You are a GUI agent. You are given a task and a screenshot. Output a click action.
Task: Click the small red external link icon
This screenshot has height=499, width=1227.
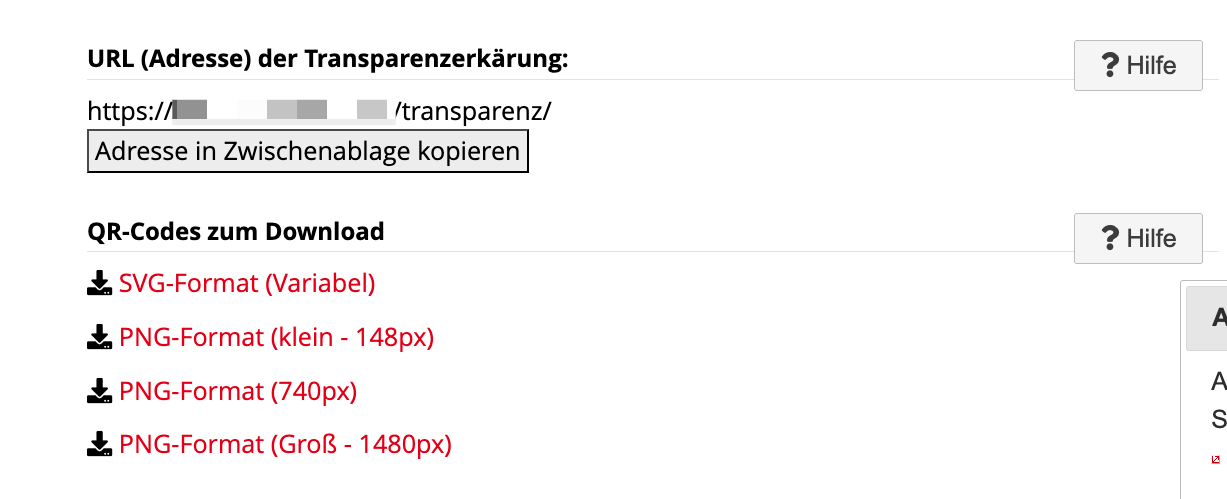pyautogui.click(x=1215, y=459)
